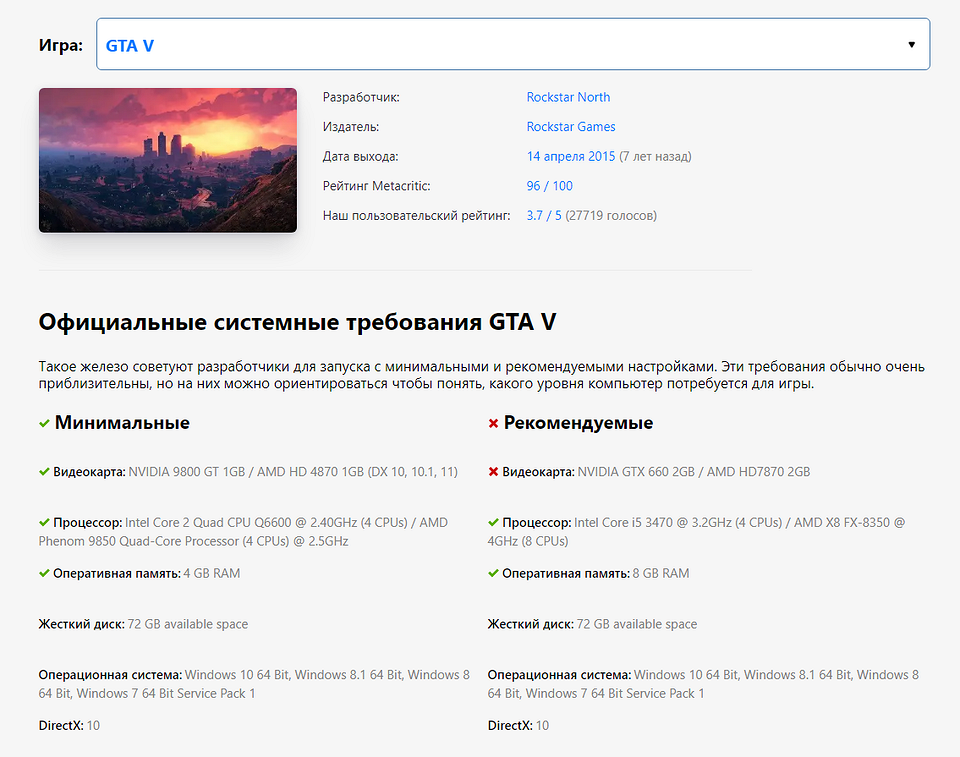Open the Rockstar Games publisher link
This screenshot has width=960, height=757.
[x=570, y=126]
